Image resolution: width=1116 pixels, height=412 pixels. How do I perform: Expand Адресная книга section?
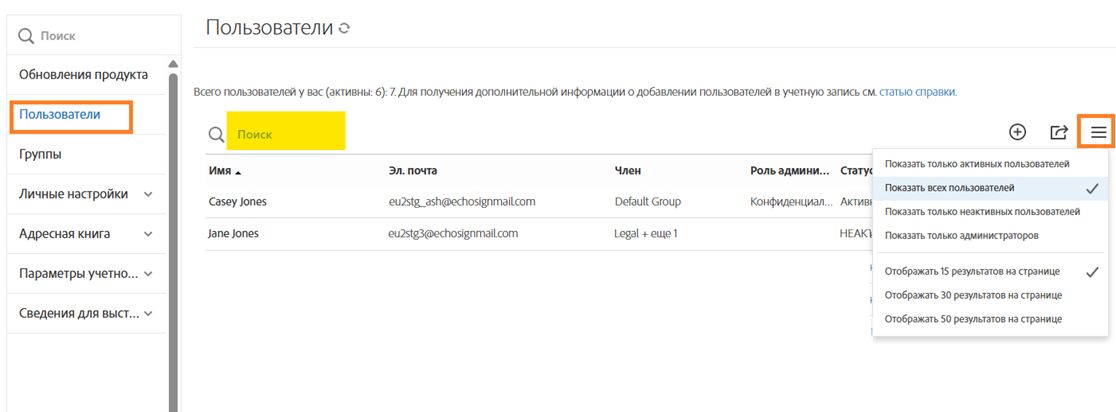(x=148, y=234)
